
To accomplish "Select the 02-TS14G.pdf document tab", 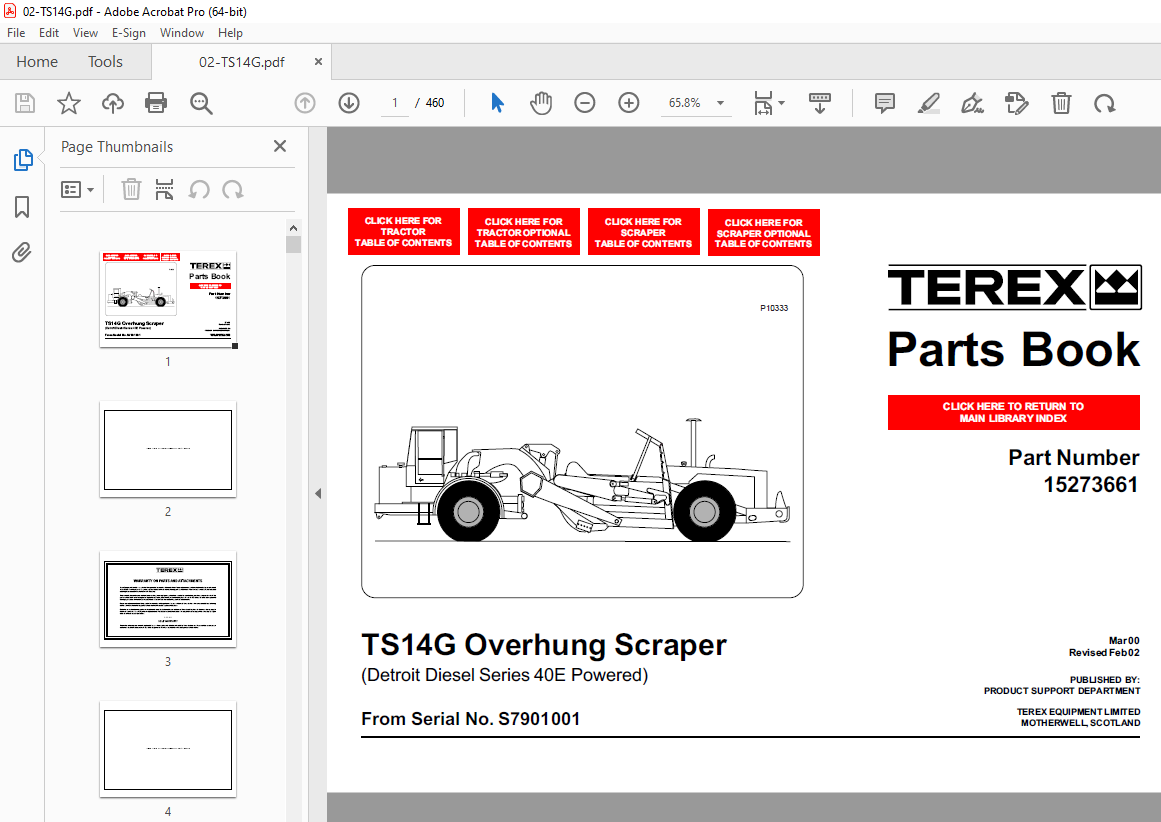I will [241, 62].
